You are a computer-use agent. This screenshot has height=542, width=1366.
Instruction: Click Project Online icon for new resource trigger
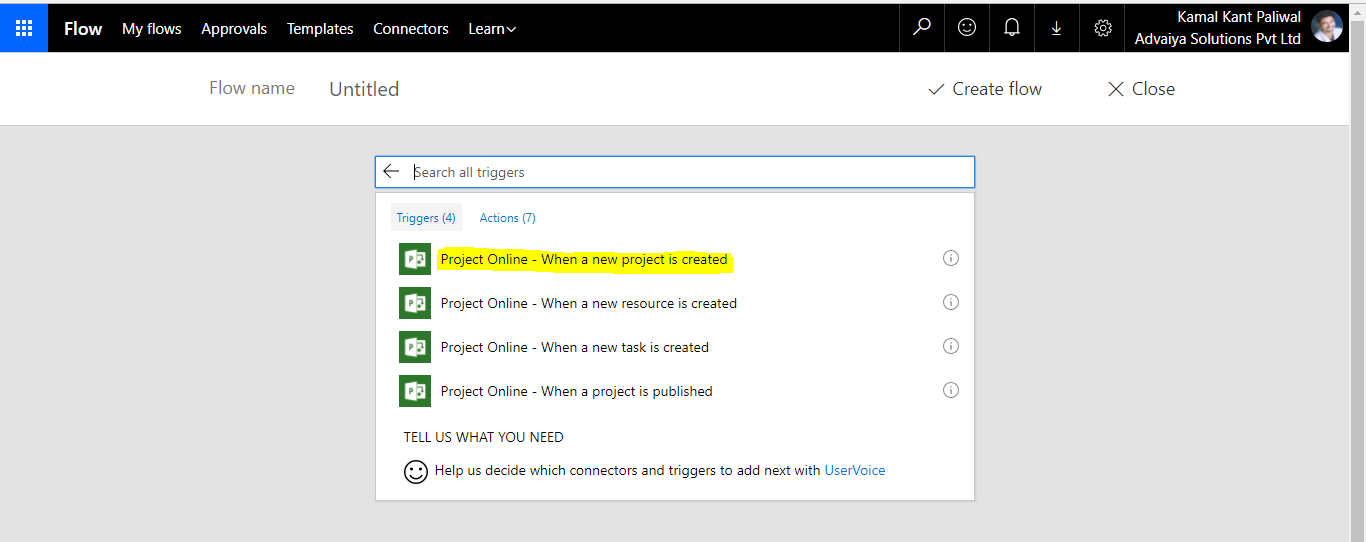point(415,303)
